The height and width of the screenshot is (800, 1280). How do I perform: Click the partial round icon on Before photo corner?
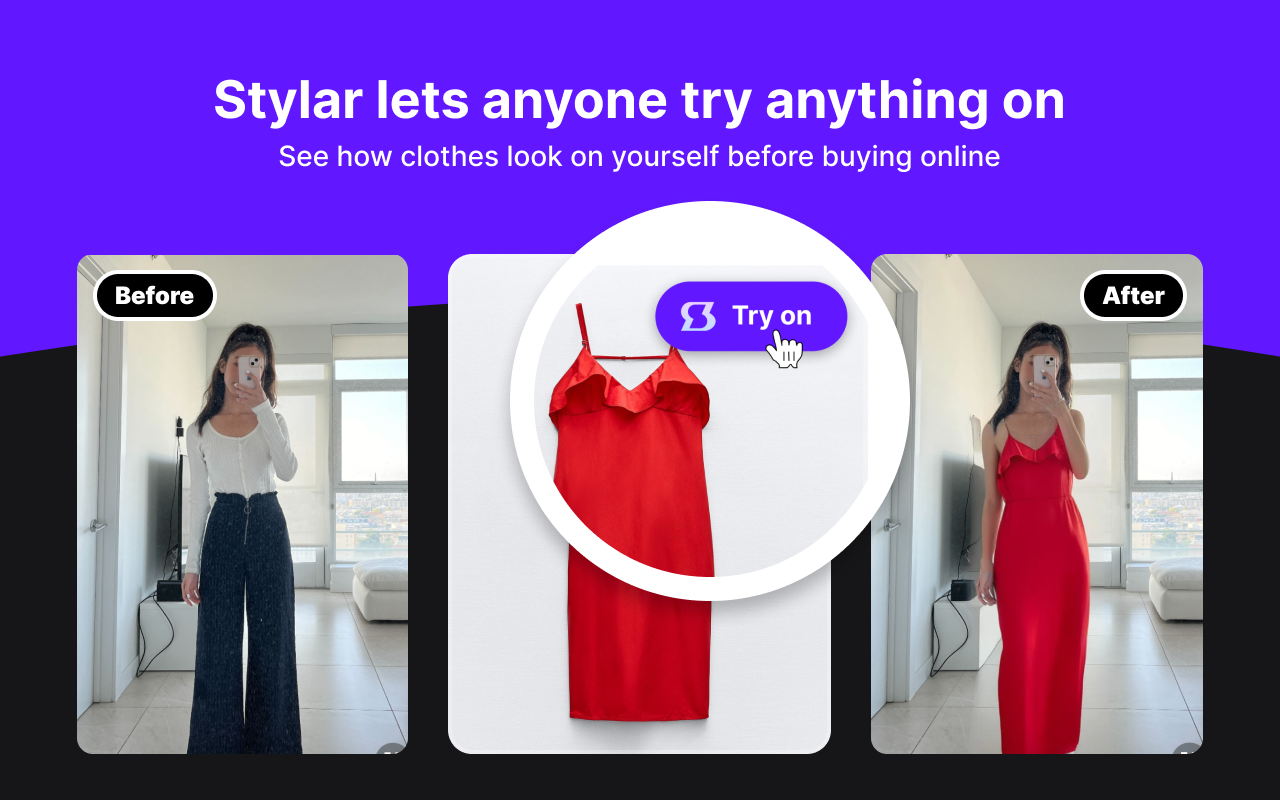point(393,748)
